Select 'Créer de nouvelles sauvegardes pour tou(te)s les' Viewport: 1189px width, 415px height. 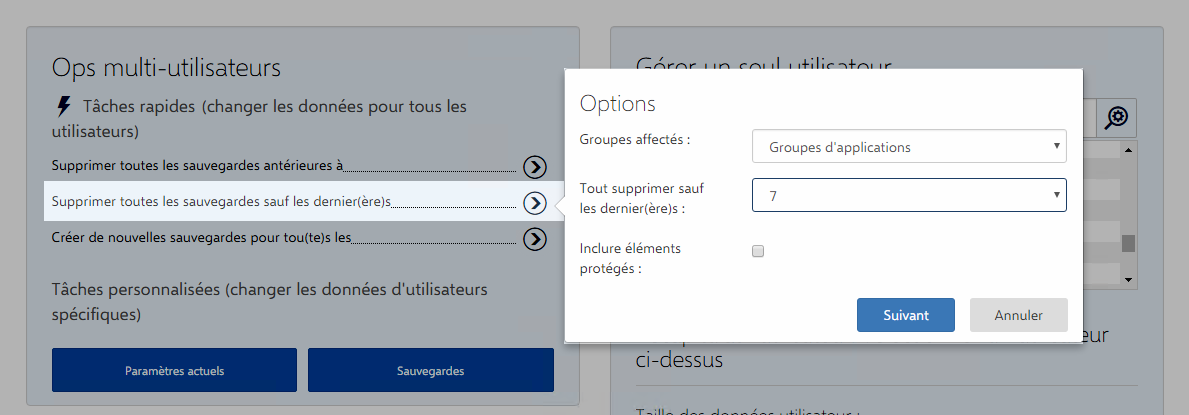point(200,238)
